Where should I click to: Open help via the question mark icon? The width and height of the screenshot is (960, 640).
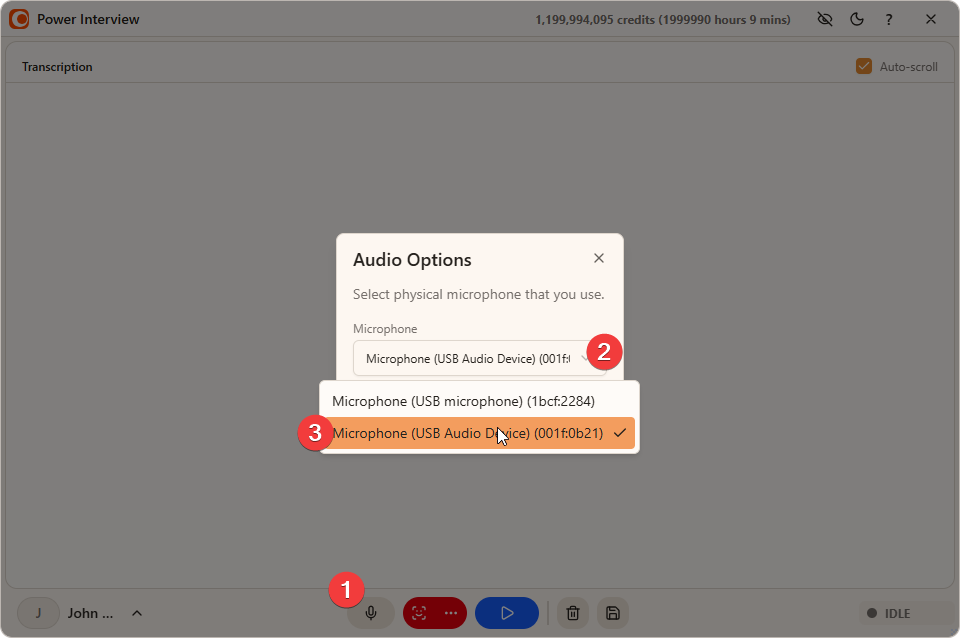tap(888, 20)
